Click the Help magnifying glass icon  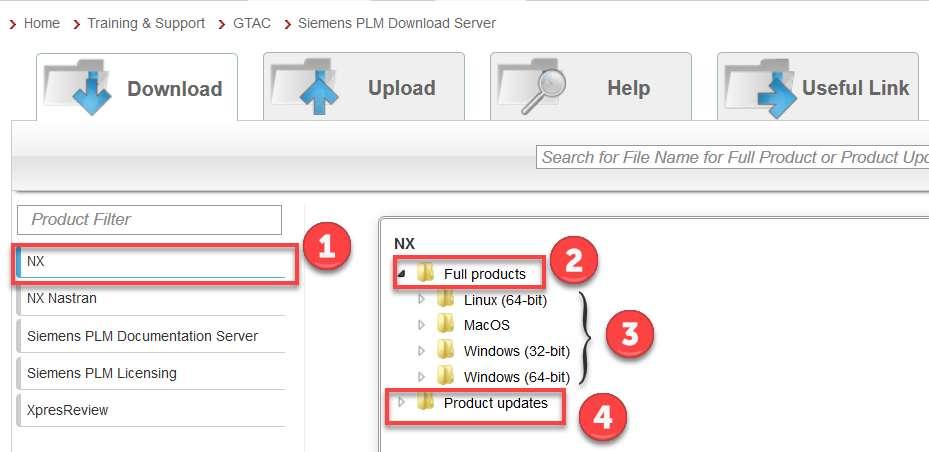[x=532, y=86]
